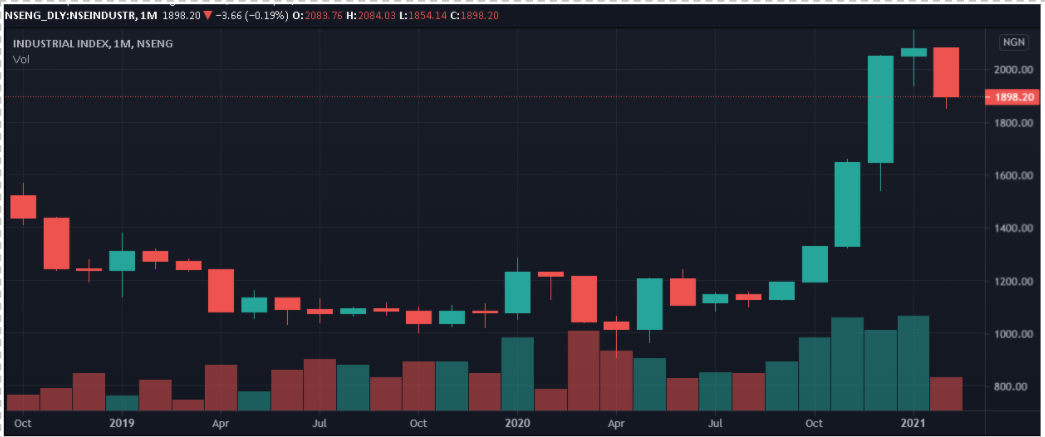Click the 1000.00 price axis label
The width and height of the screenshot is (1045, 437).
1012,334
